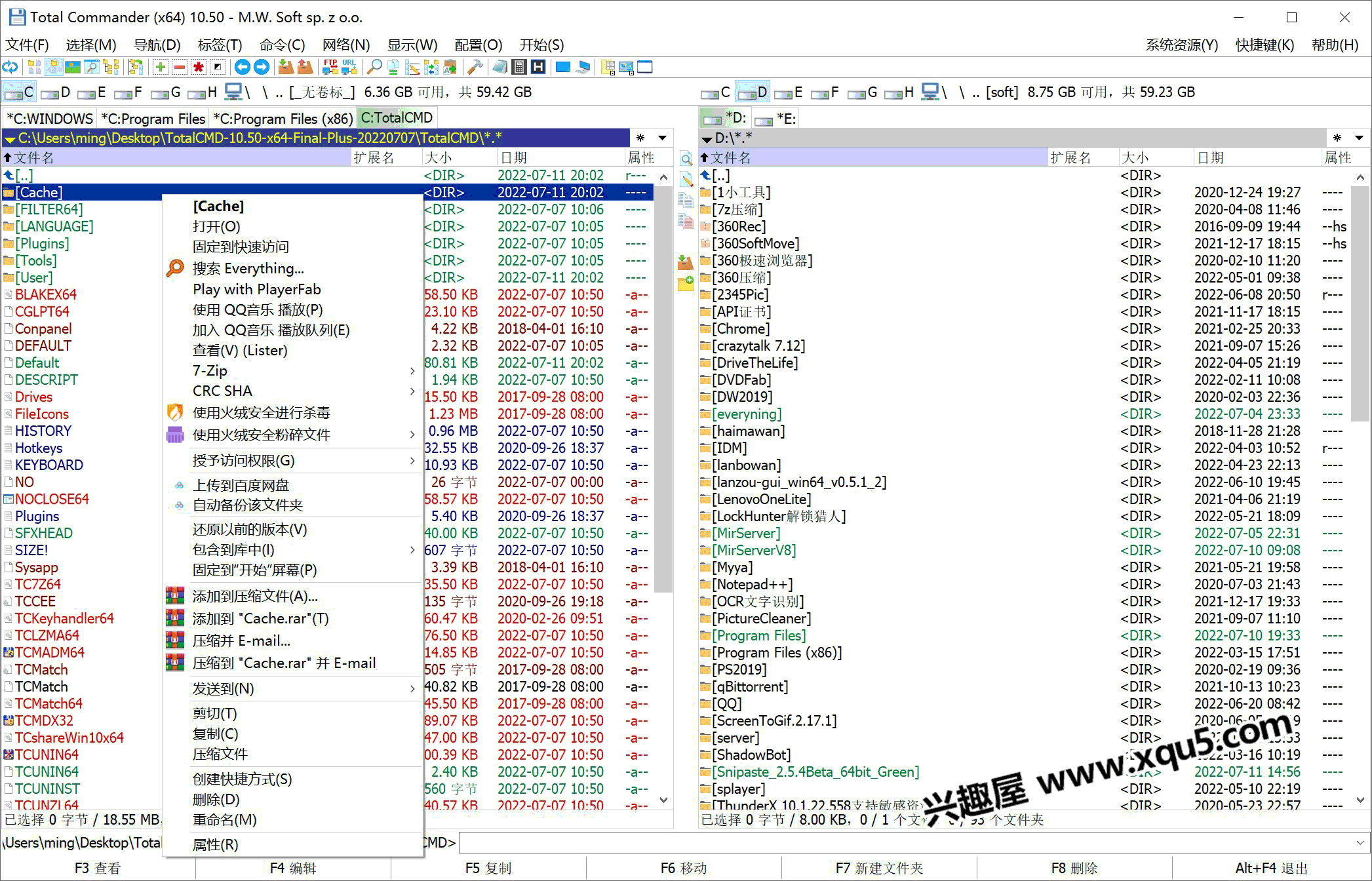Open the URL new FTP connection icon

click(x=349, y=67)
